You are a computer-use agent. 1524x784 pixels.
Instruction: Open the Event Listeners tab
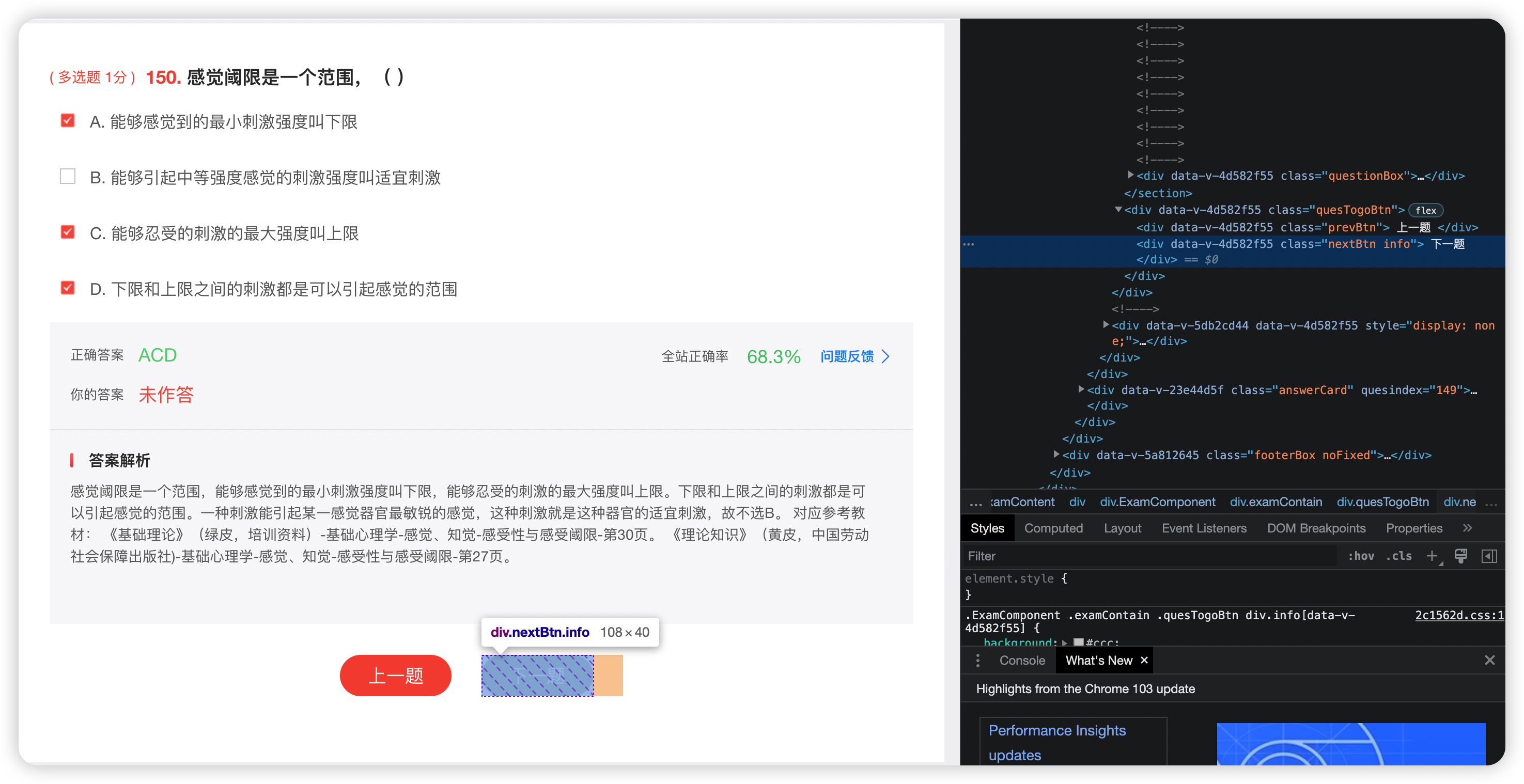[x=1203, y=528]
